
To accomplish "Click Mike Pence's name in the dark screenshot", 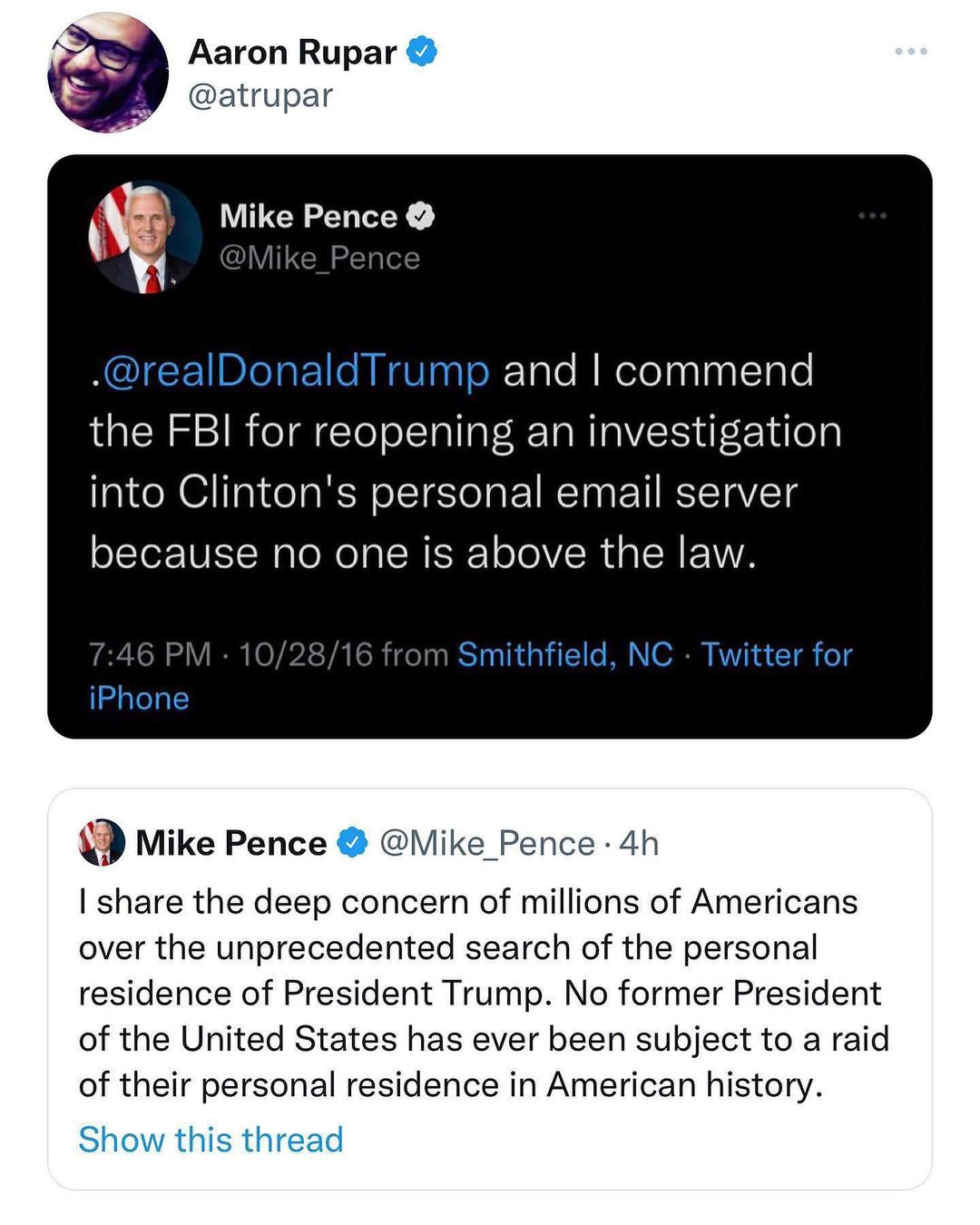I will tap(309, 216).
